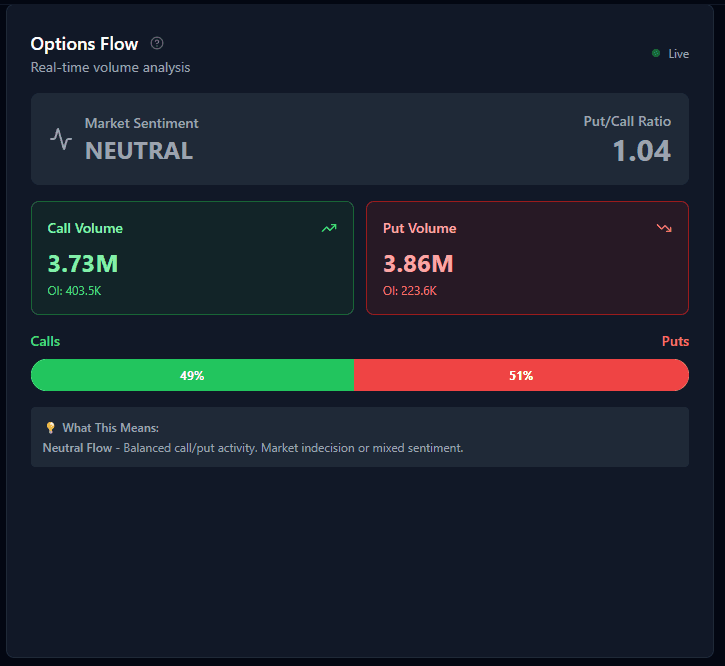Click the Put/Call Ratio label

[x=627, y=121]
